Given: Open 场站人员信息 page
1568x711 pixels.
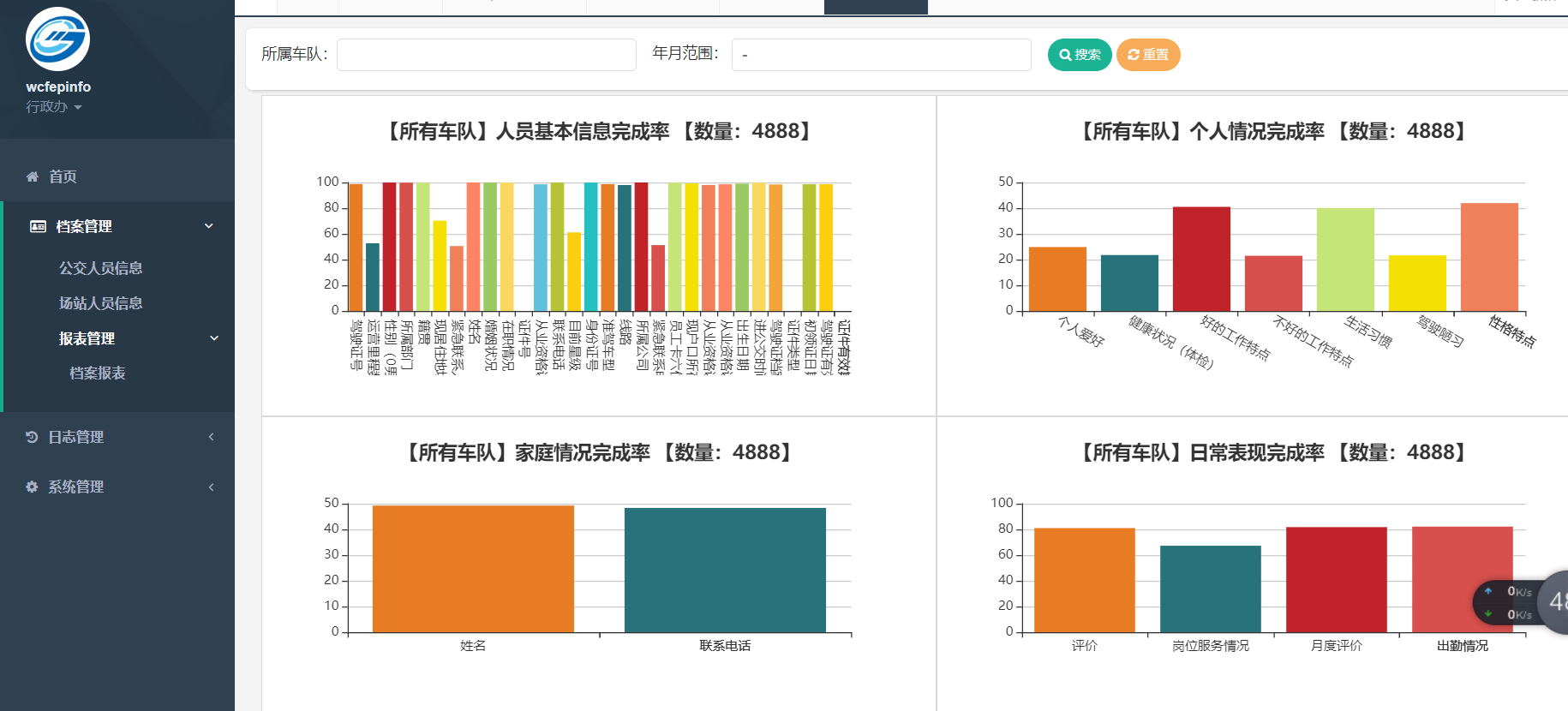Looking at the screenshot, I should pos(100,303).
